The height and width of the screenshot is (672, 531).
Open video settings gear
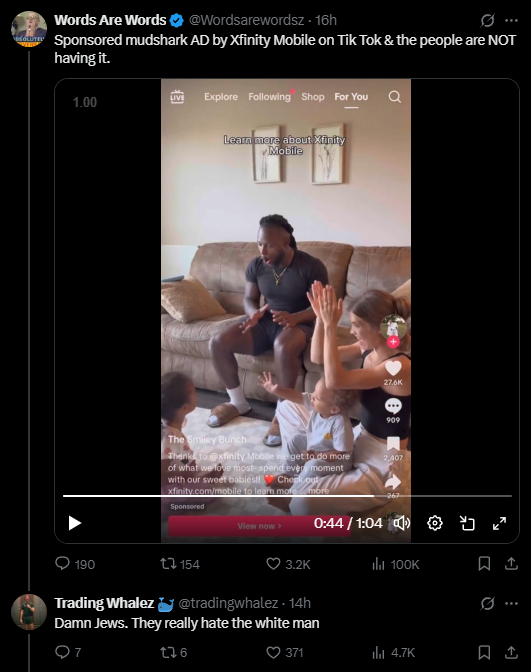point(435,523)
